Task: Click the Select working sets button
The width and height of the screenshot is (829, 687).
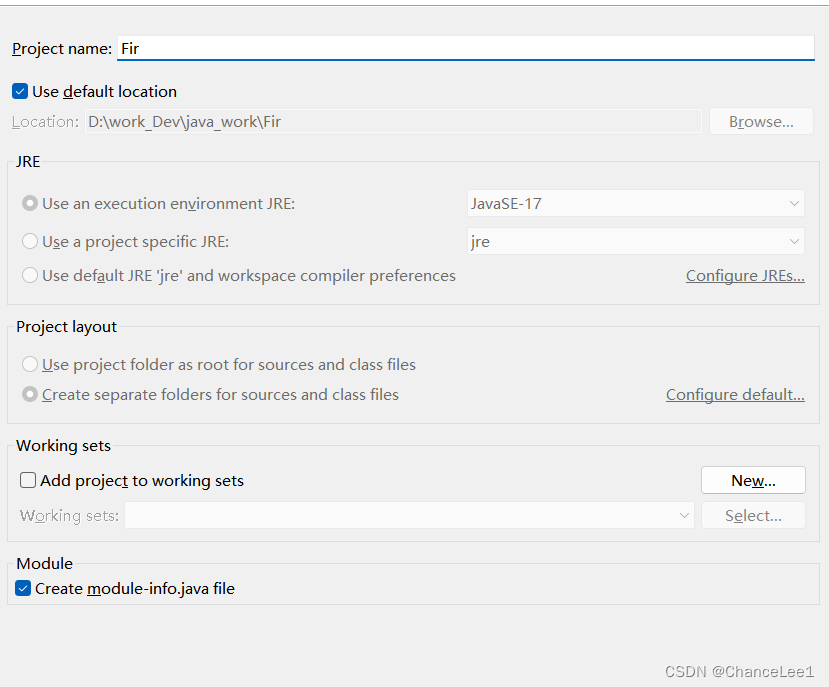Action: (x=753, y=516)
